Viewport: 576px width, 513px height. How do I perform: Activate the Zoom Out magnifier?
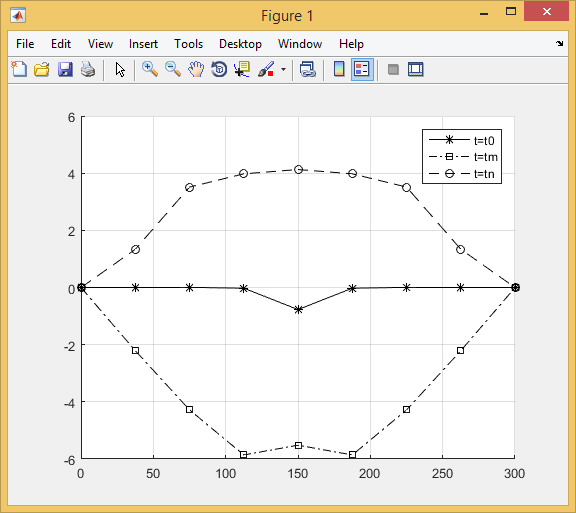click(173, 69)
